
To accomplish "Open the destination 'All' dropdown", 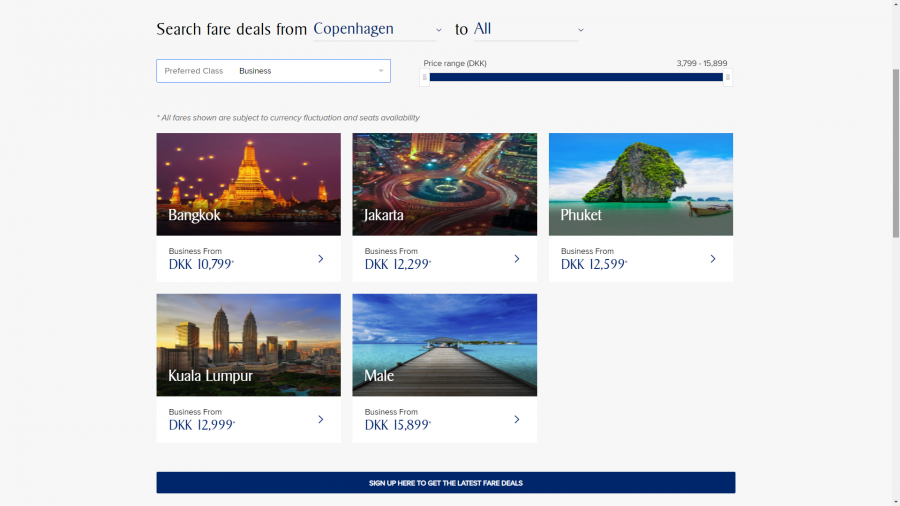I will point(528,30).
